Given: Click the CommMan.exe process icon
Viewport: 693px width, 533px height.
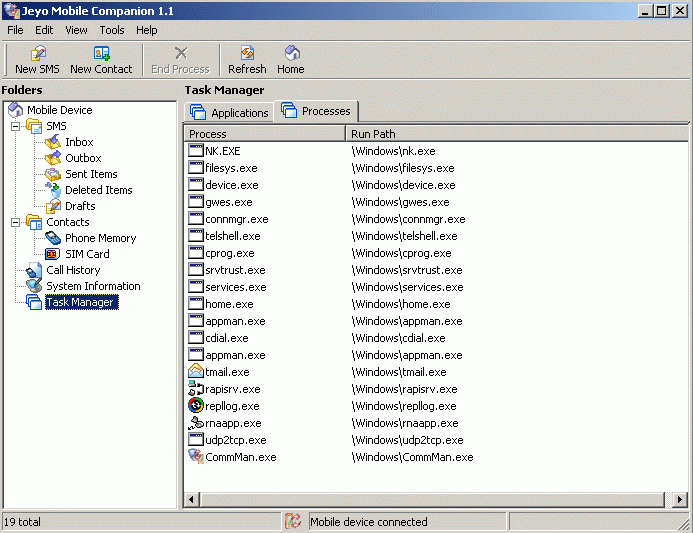Looking at the screenshot, I should point(196,457).
